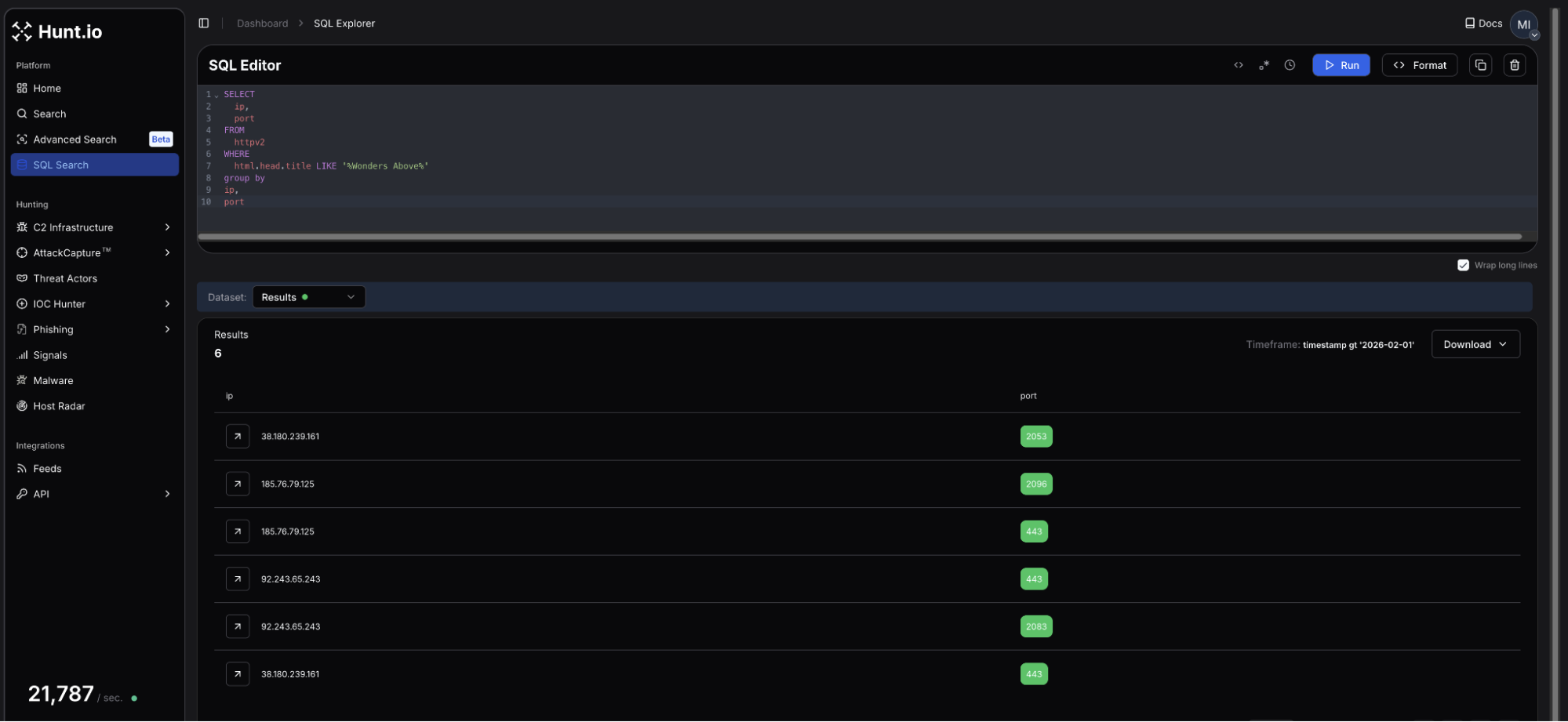This screenshot has width=1568, height=722.
Task: Open the Threat Actors page
Action: (65, 278)
